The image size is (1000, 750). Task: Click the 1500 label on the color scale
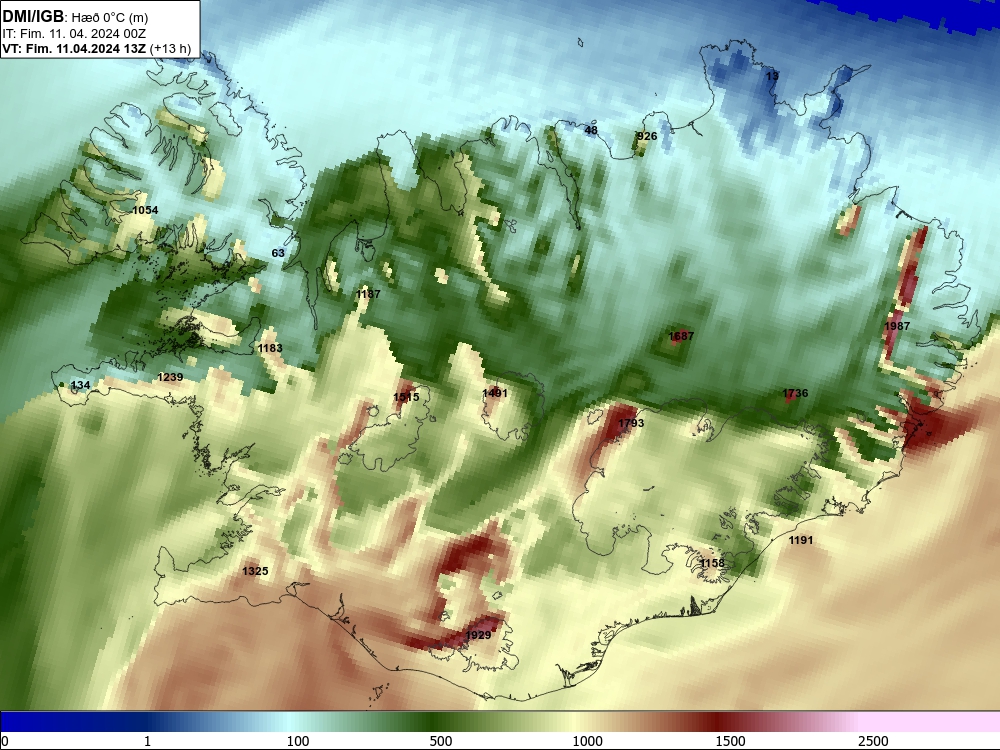[730, 741]
